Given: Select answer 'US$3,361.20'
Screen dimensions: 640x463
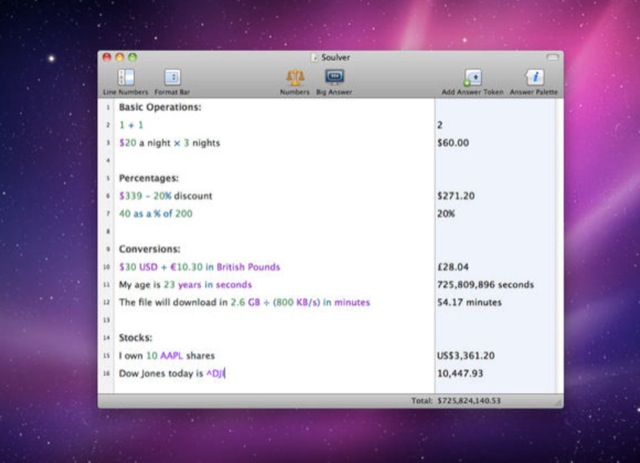Looking at the screenshot, I should click(x=466, y=356).
